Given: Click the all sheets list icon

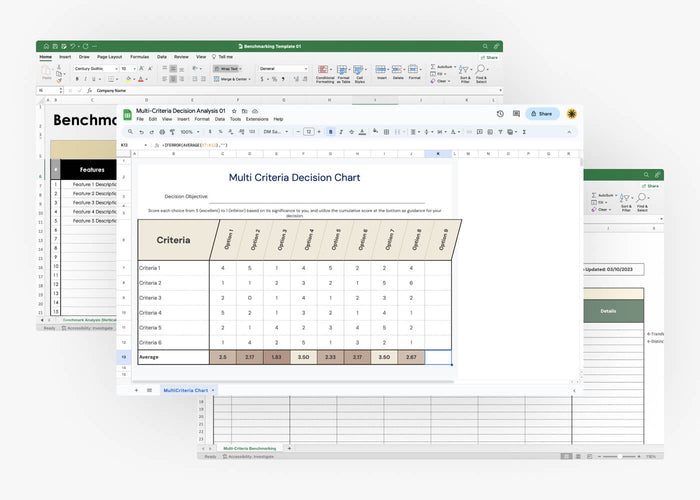Looking at the screenshot, I should (150, 389).
